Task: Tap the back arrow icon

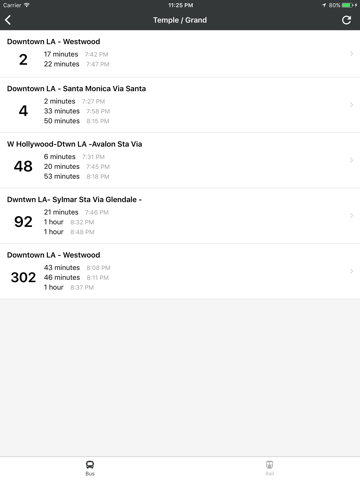Action: point(8,20)
